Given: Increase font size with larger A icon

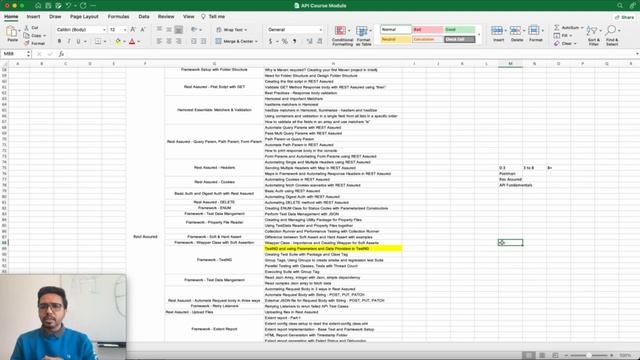Looking at the screenshot, I should (133, 29).
